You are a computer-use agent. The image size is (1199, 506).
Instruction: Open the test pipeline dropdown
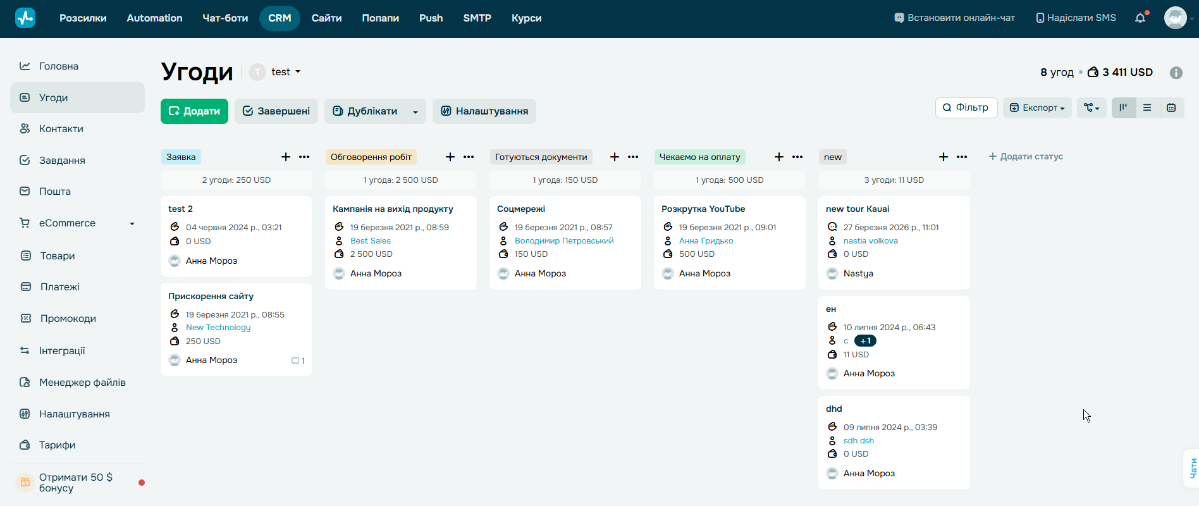pos(286,72)
